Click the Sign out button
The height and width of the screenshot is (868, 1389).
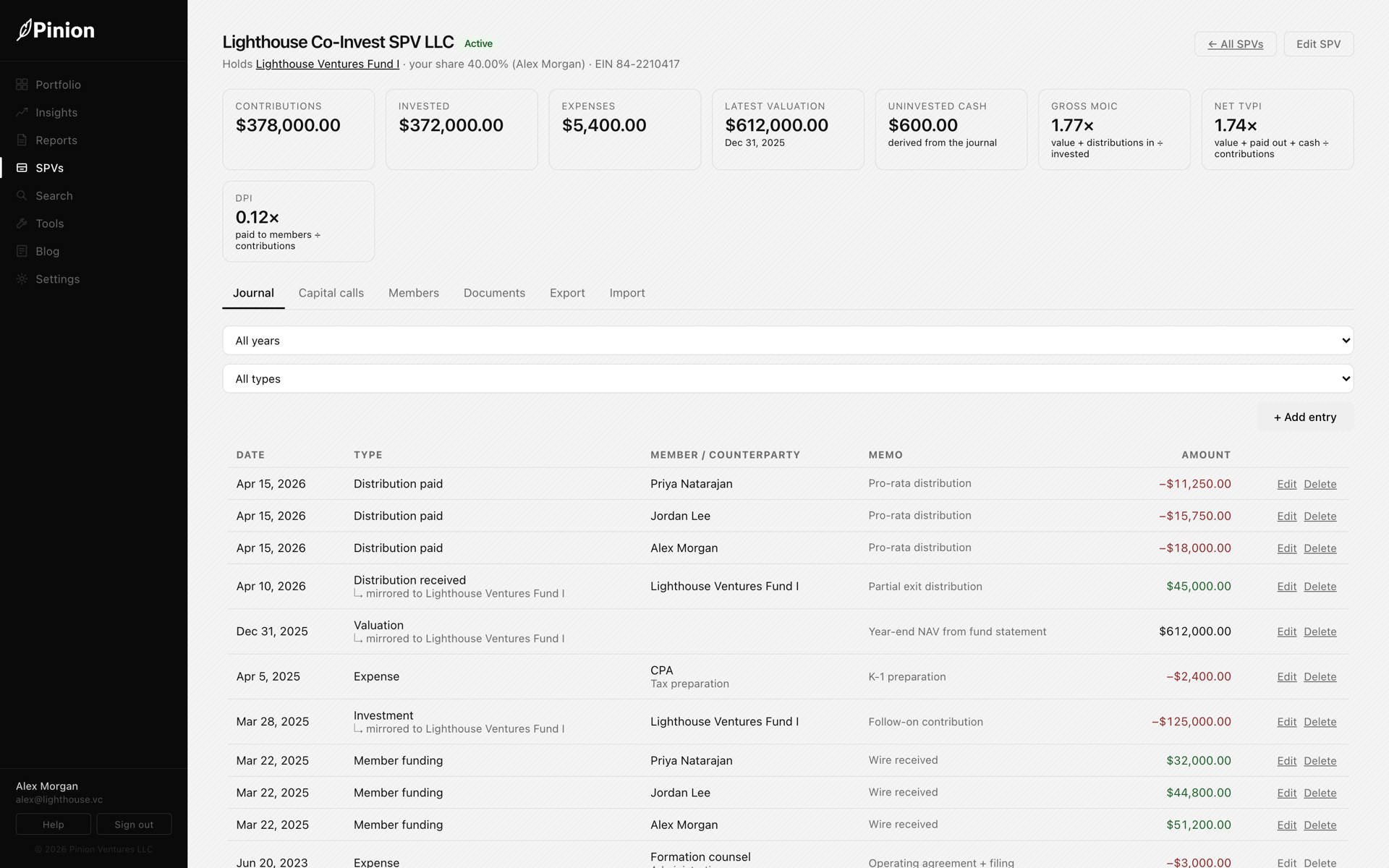pos(134,825)
